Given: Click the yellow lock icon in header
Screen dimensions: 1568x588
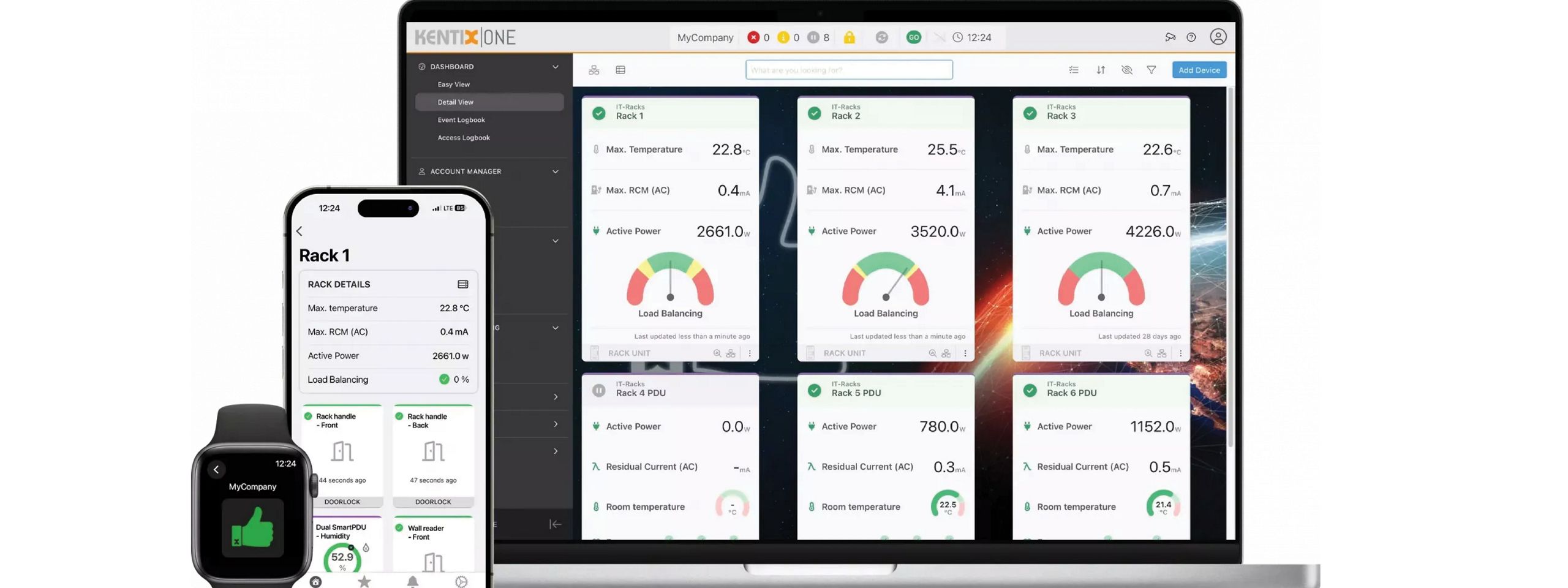Looking at the screenshot, I should pyautogui.click(x=849, y=37).
